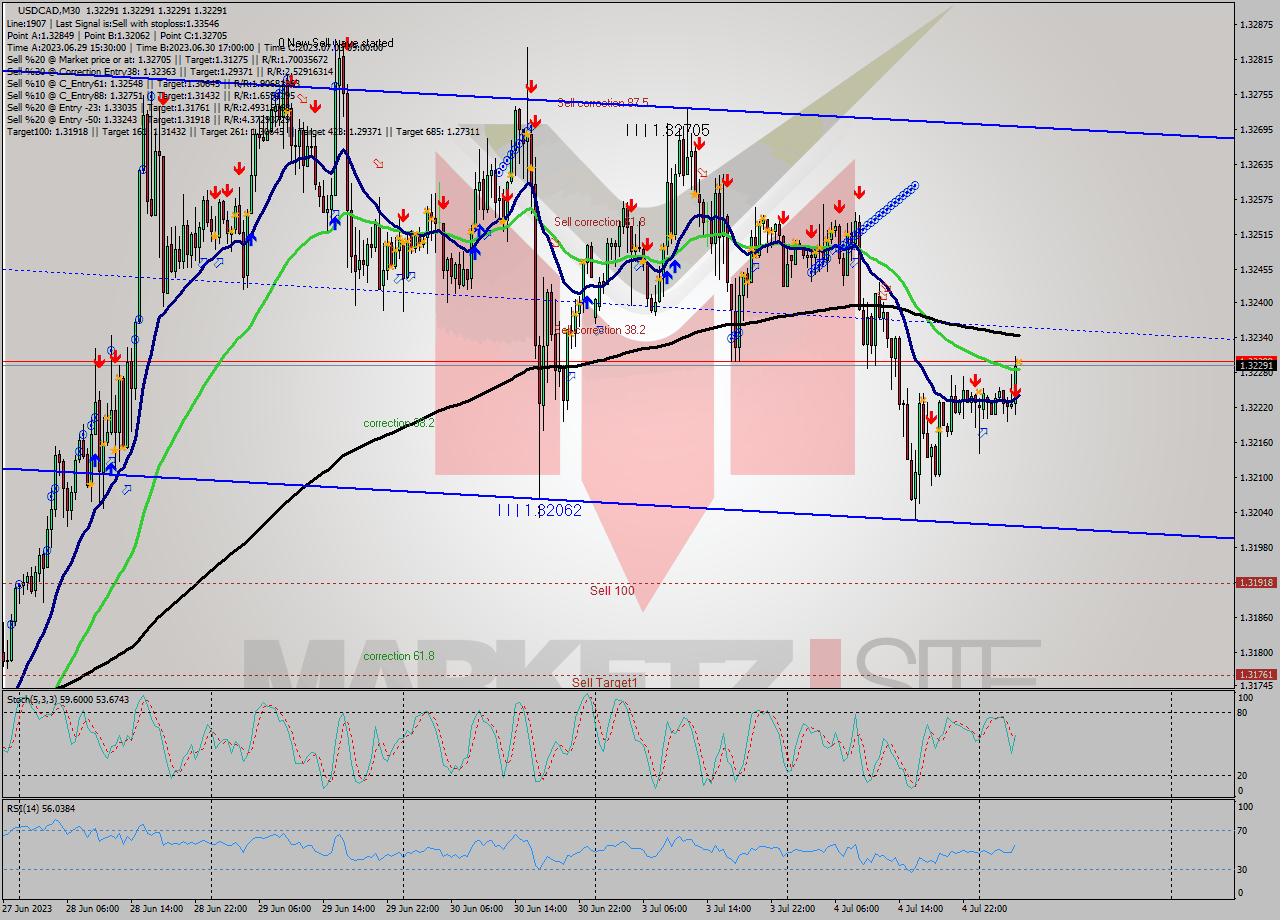Click the 80 level on Stochastic scale
The image size is (1280, 920).
[x=1243, y=713]
